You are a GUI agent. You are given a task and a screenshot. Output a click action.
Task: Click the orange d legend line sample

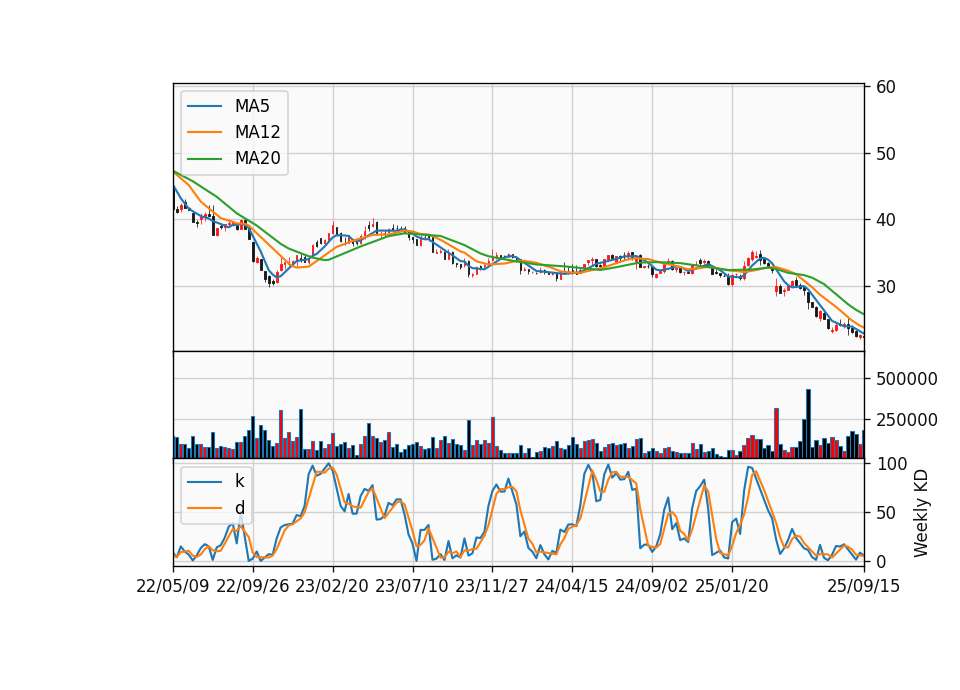(x=204, y=508)
